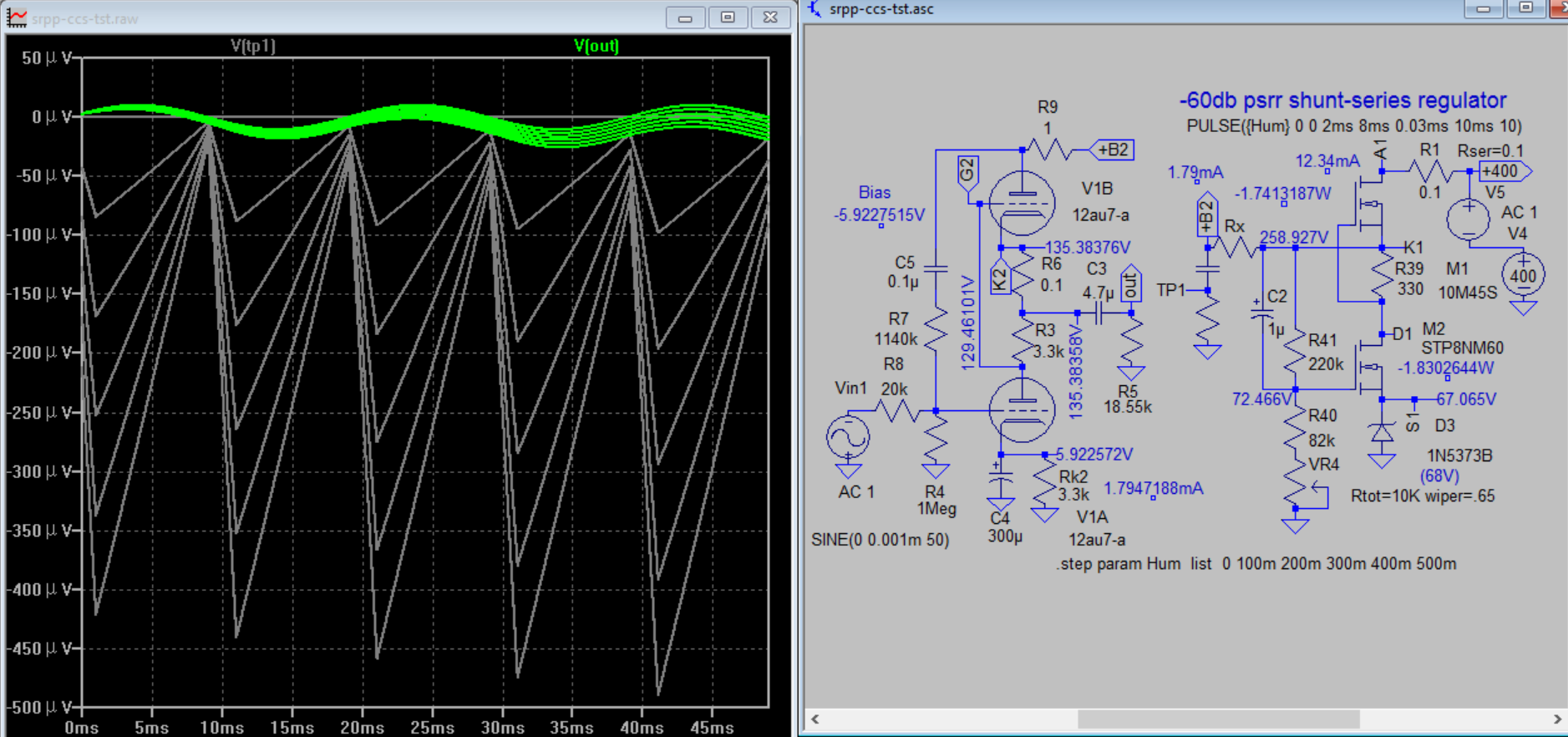Click the 5.922572V cathode voltage label
Screen dimensions: 1568x737
[x=1094, y=455]
